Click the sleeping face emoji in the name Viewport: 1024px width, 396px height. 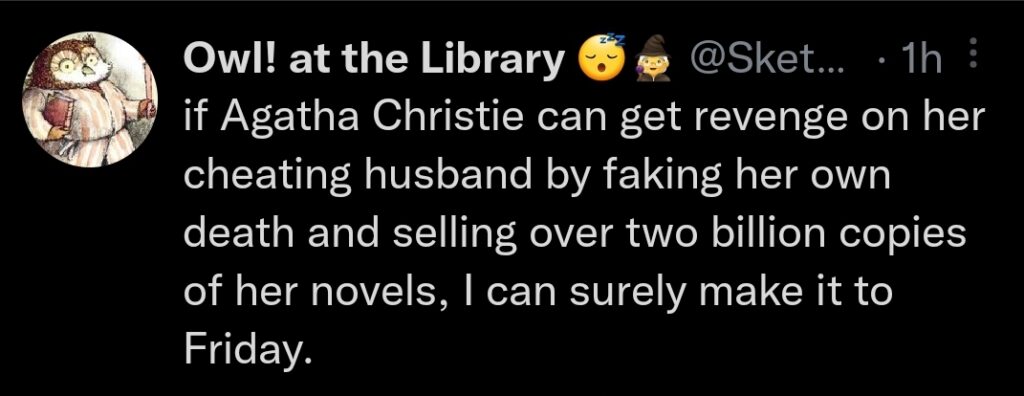click(597, 62)
